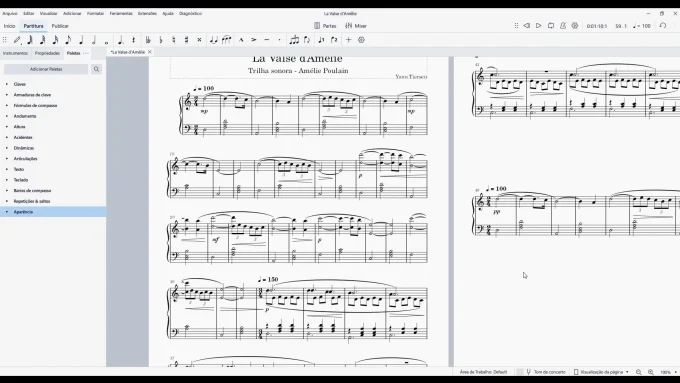680x383 pixels.
Task: Select the whole note duration
Action: tap(107, 40)
